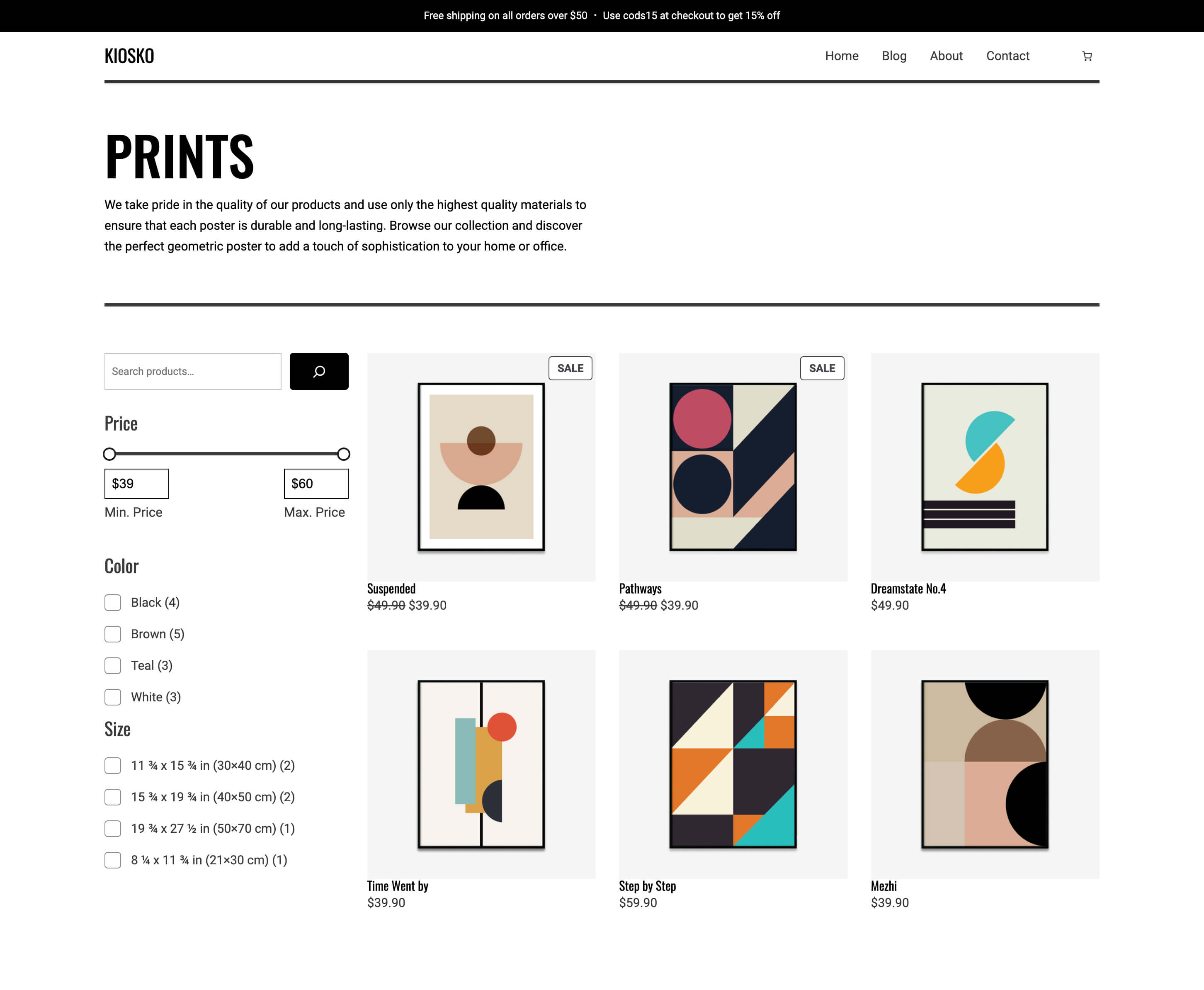Click the minimum price slider handle
Image resolution: width=1204 pixels, height=990 pixels.
[109, 454]
